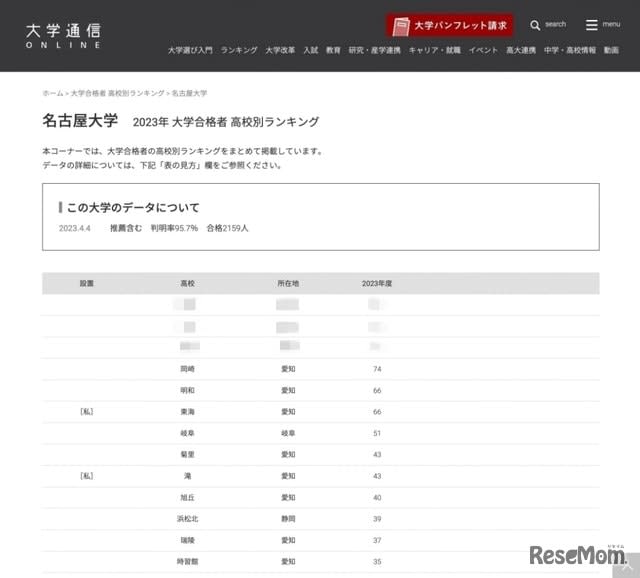Select the 滝 school name
640x578 pixels.
(x=187, y=476)
